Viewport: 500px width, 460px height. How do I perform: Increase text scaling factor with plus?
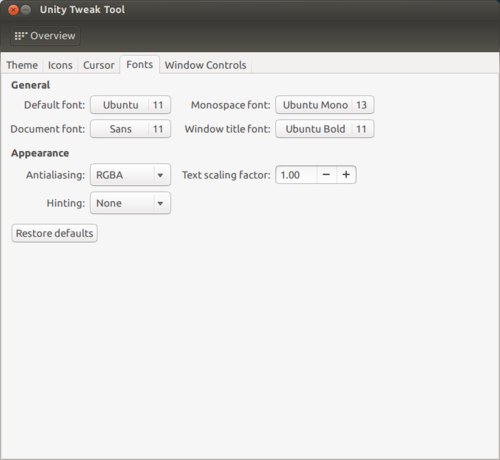346,175
